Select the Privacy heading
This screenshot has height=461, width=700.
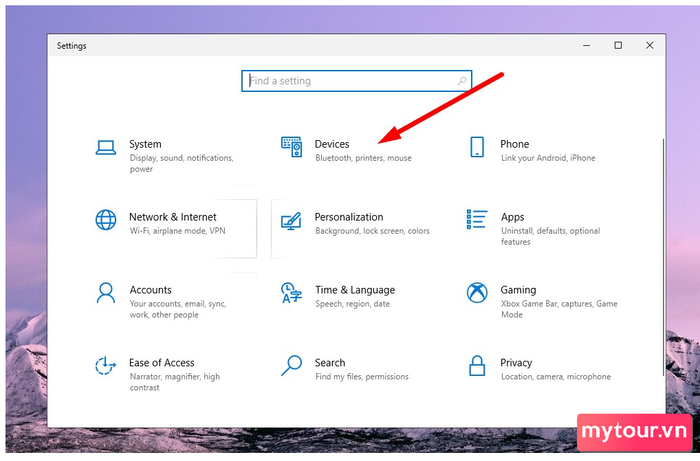pos(516,363)
